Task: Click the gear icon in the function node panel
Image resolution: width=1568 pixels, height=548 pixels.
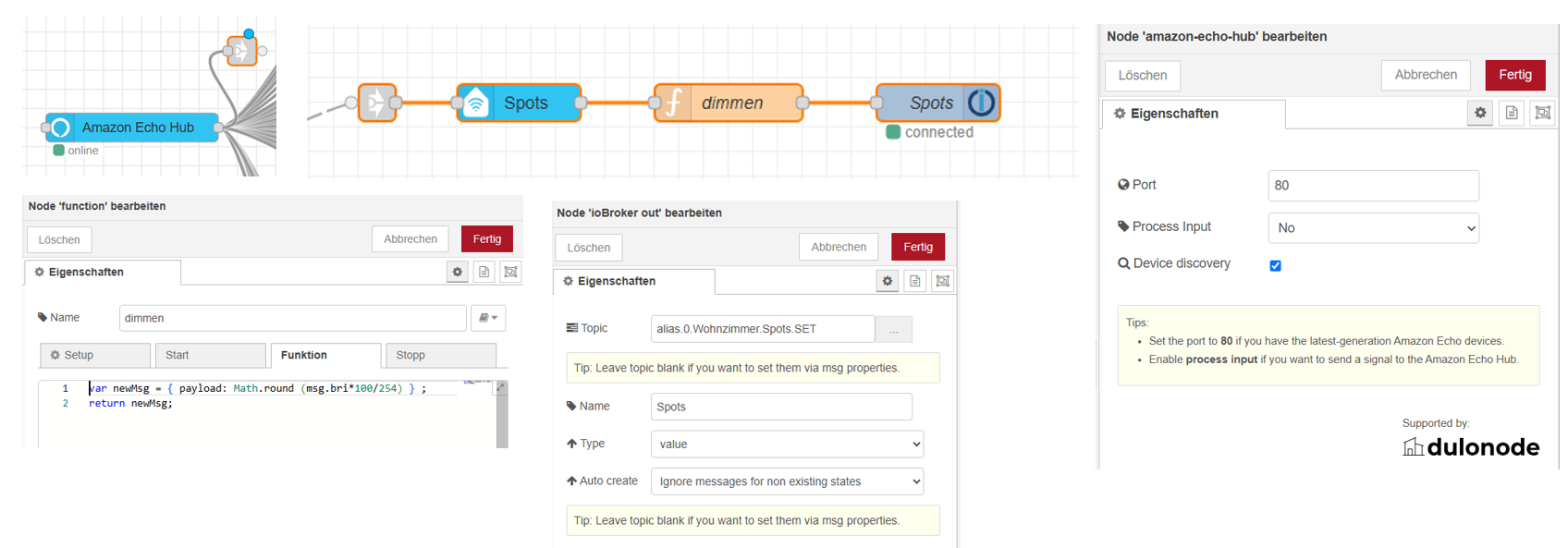Action: click(x=457, y=272)
